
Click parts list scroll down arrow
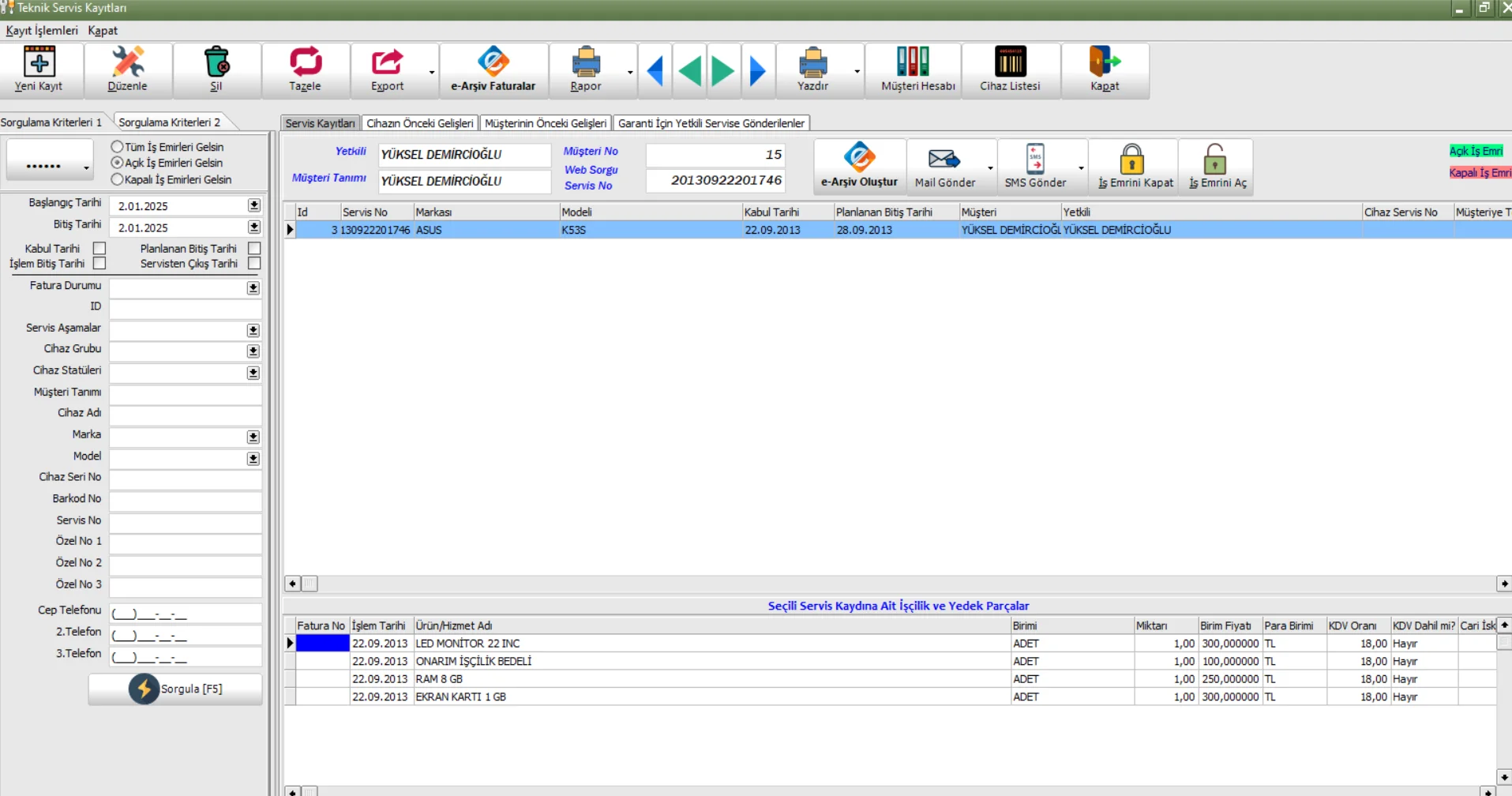tap(1504, 777)
